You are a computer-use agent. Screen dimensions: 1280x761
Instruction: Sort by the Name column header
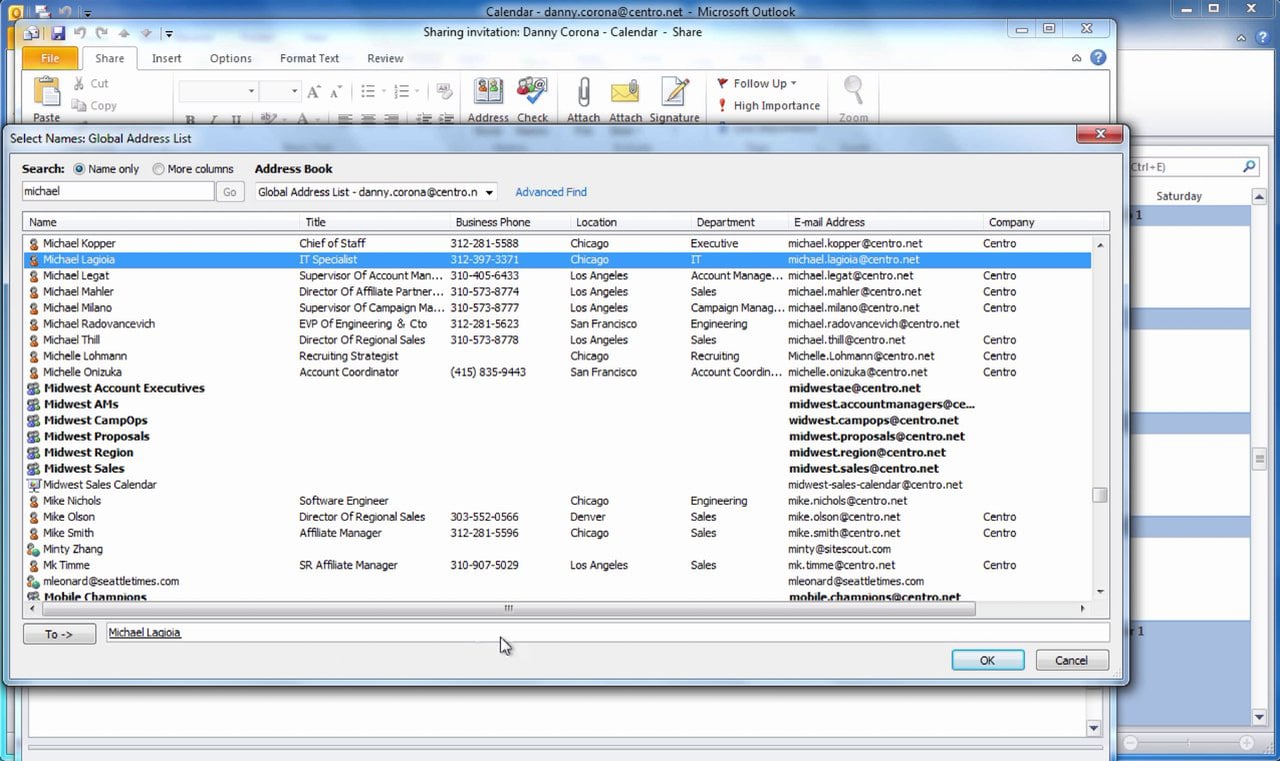coord(162,222)
